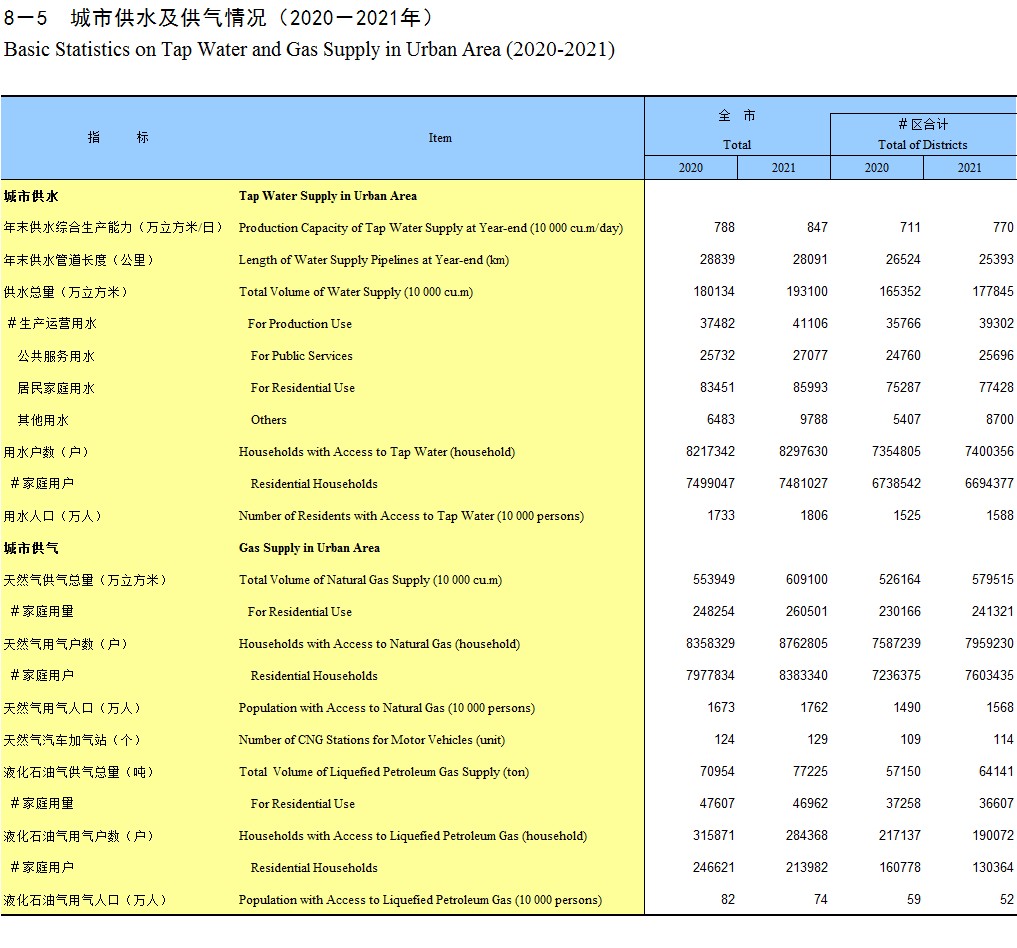Screen dimensions: 1017x948
Task: Click the cell containing 41106
Action: pos(810,324)
